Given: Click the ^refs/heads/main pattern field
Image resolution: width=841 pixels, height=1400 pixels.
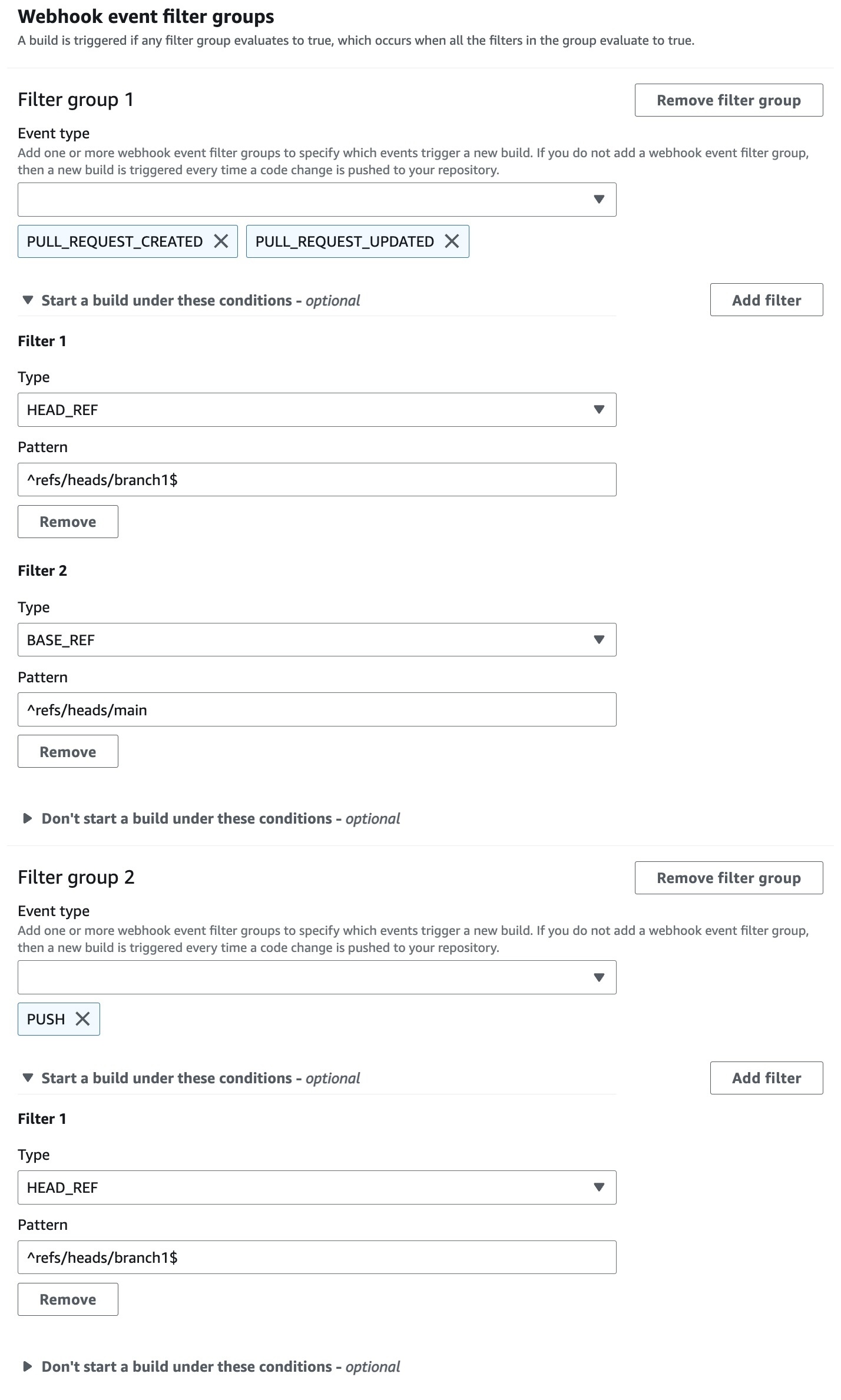Looking at the screenshot, I should tap(317, 710).
